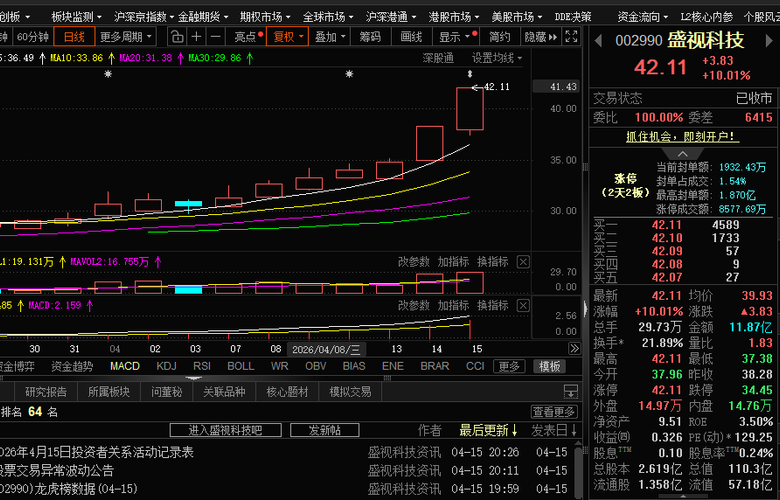Select the MACD indicator tab
The height and width of the screenshot is (500, 780).
[125, 366]
